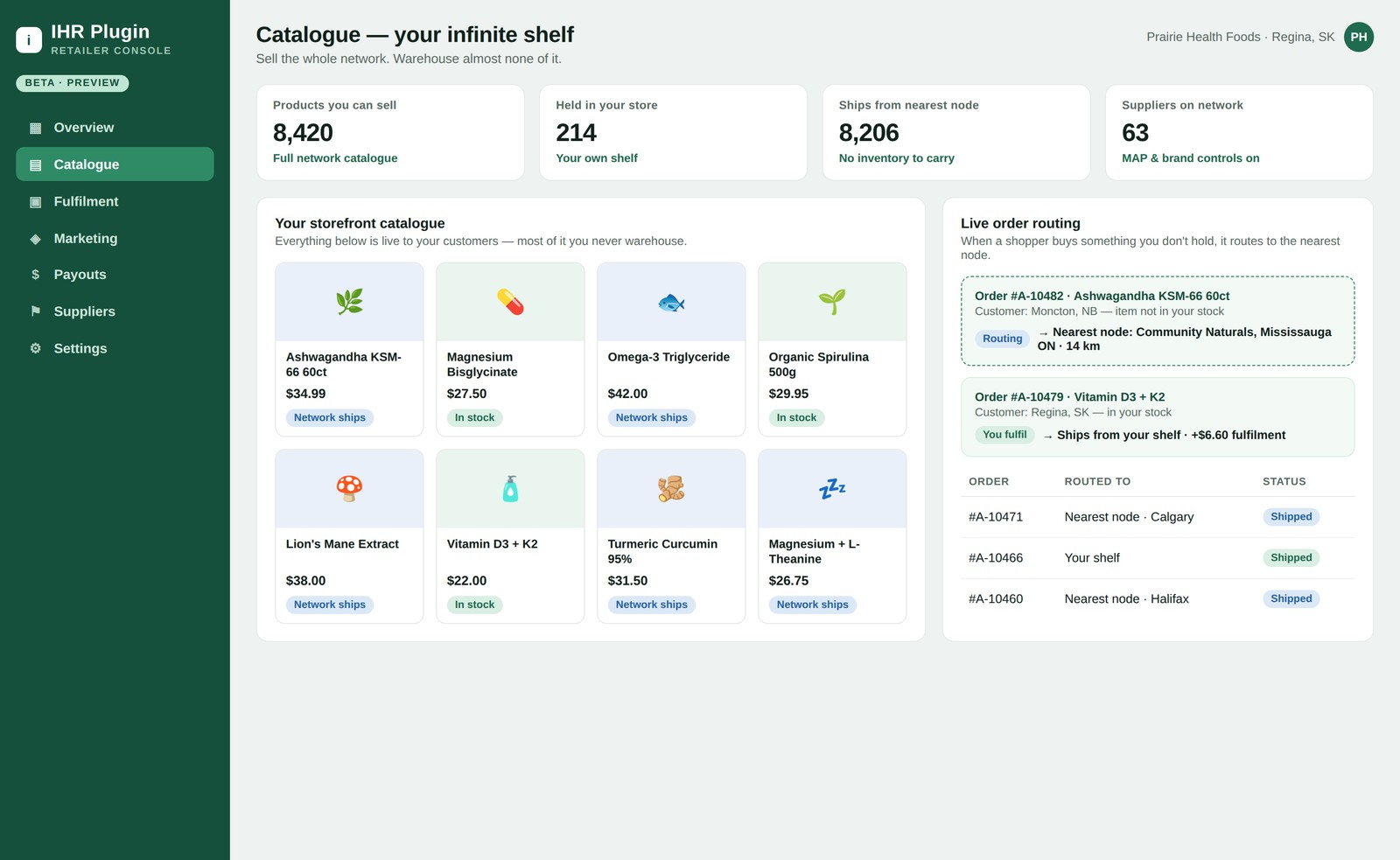The width and height of the screenshot is (1400, 860).
Task: Click Nearest node · Halifax cell
Action: coord(1126,599)
